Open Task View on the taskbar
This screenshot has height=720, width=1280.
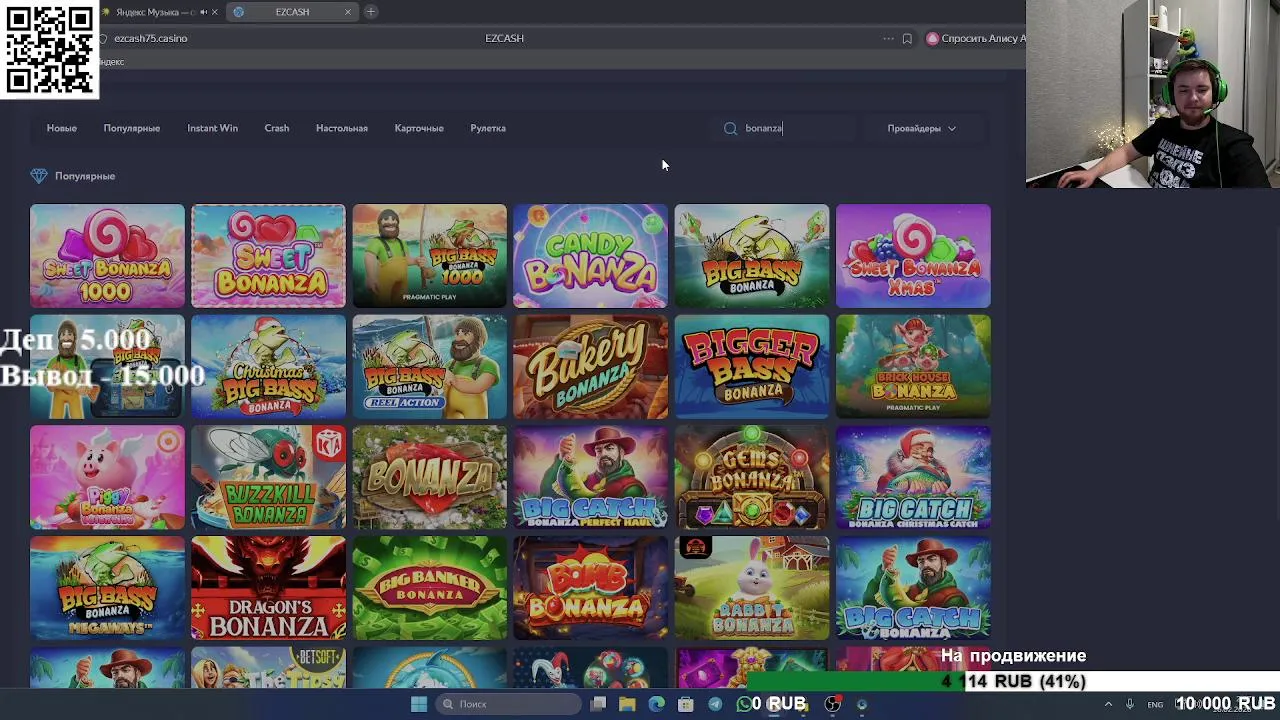[598, 704]
